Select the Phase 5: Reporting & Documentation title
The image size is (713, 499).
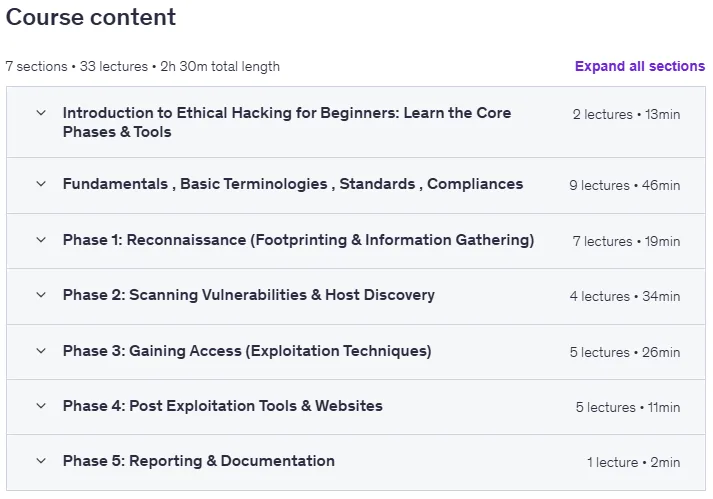199,461
